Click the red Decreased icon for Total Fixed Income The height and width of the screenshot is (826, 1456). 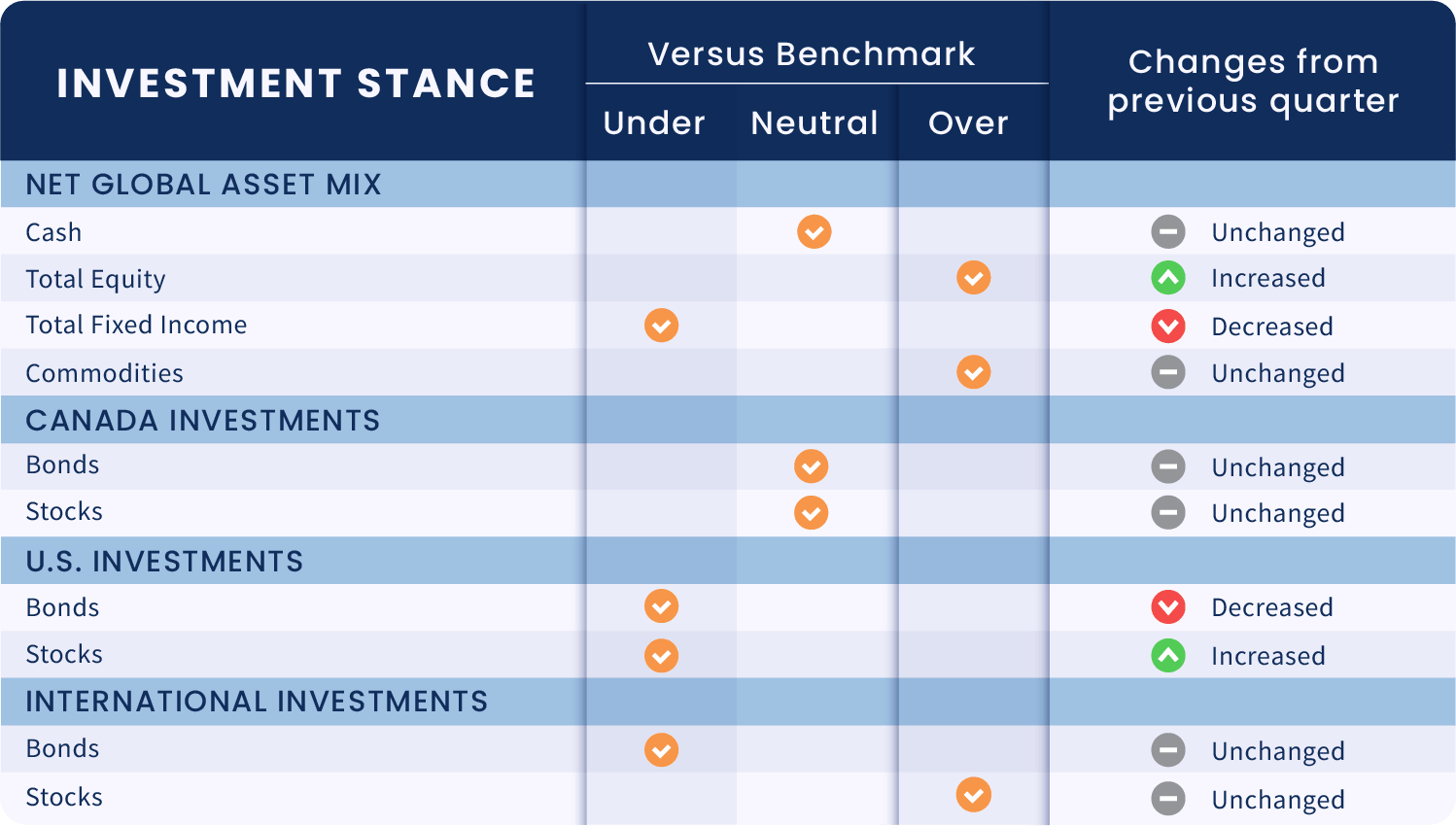click(1168, 326)
